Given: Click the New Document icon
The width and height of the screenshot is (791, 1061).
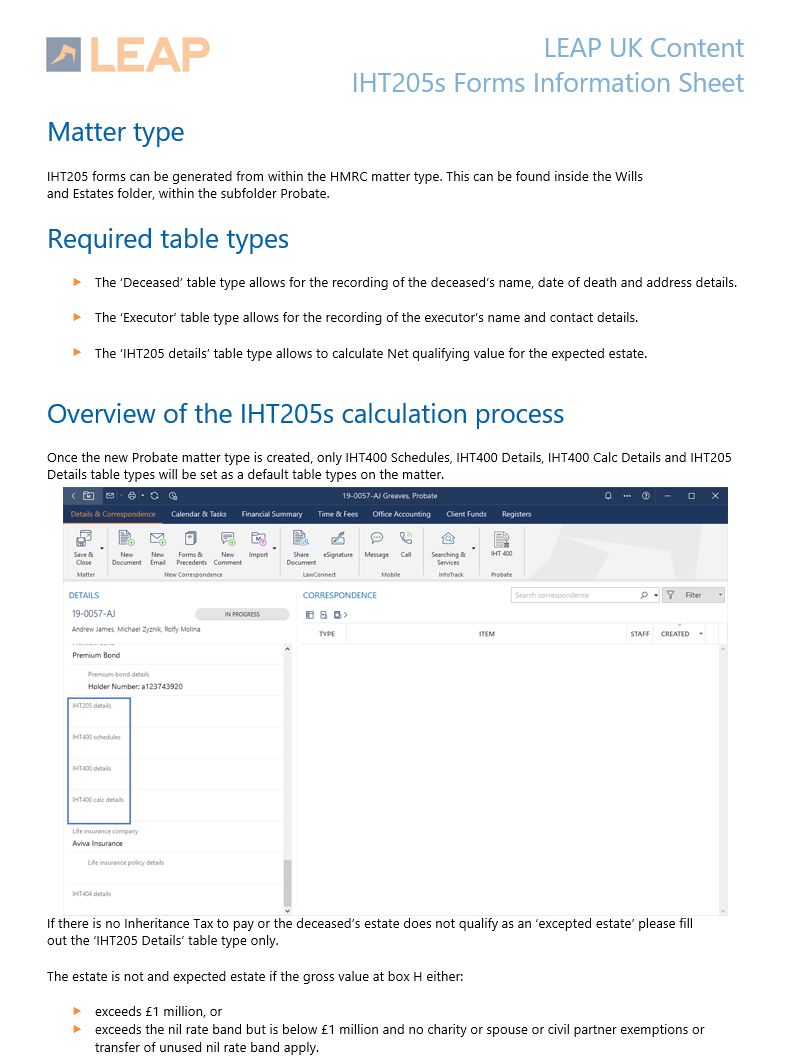Looking at the screenshot, I should tap(127, 541).
